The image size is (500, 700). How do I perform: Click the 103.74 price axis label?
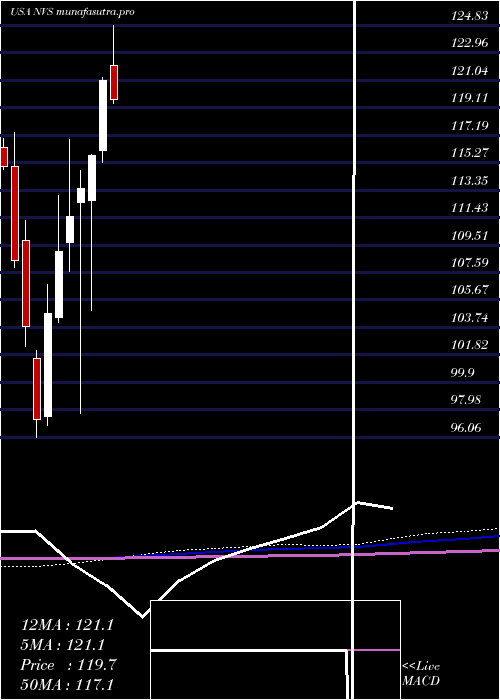click(470, 318)
